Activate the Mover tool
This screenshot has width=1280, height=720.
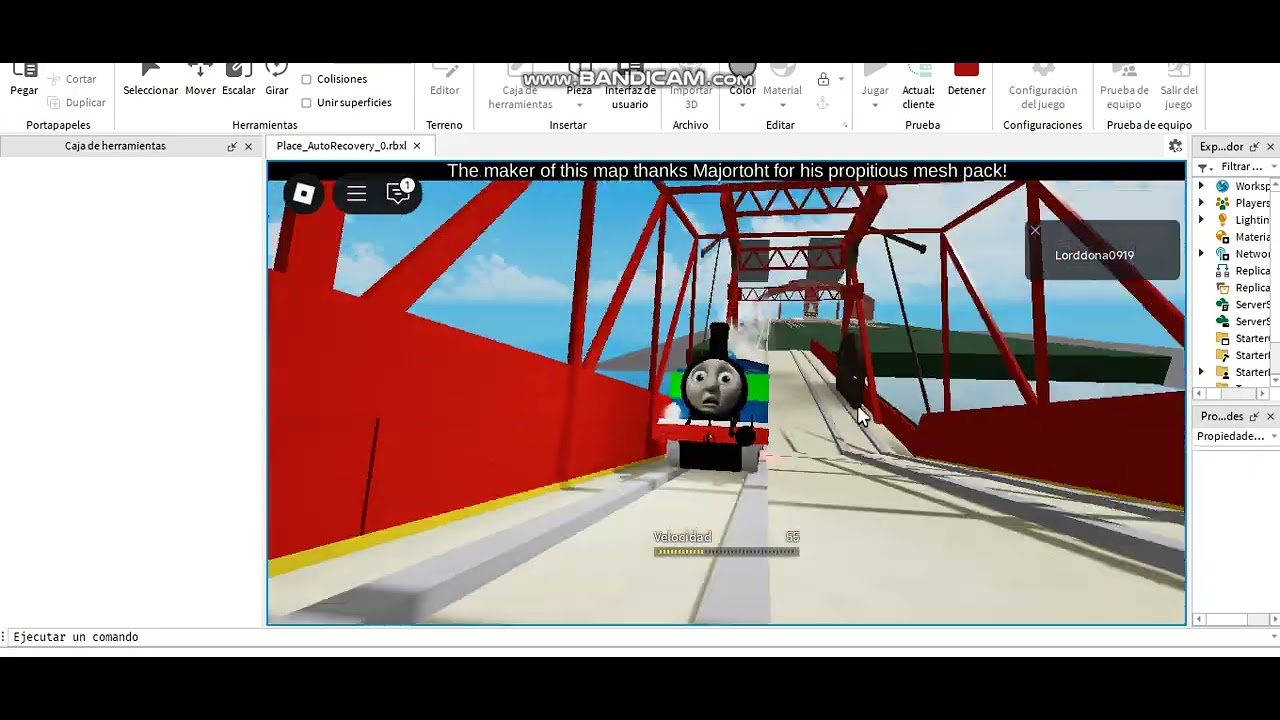click(x=200, y=80)
